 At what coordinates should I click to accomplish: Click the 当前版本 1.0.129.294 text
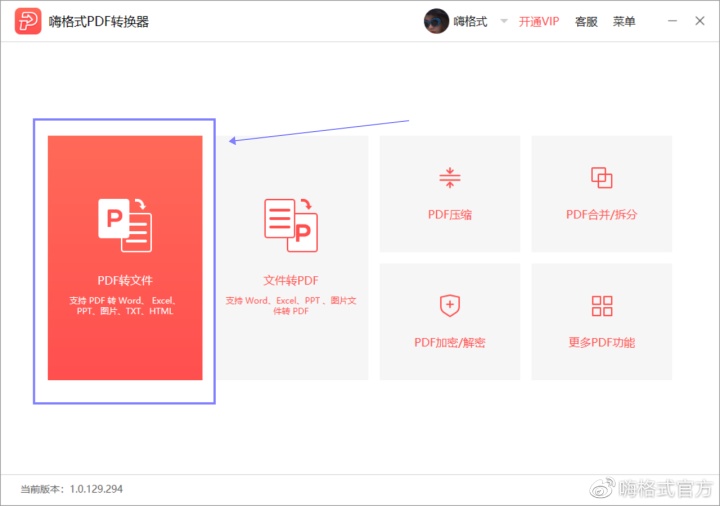(72, 489)
